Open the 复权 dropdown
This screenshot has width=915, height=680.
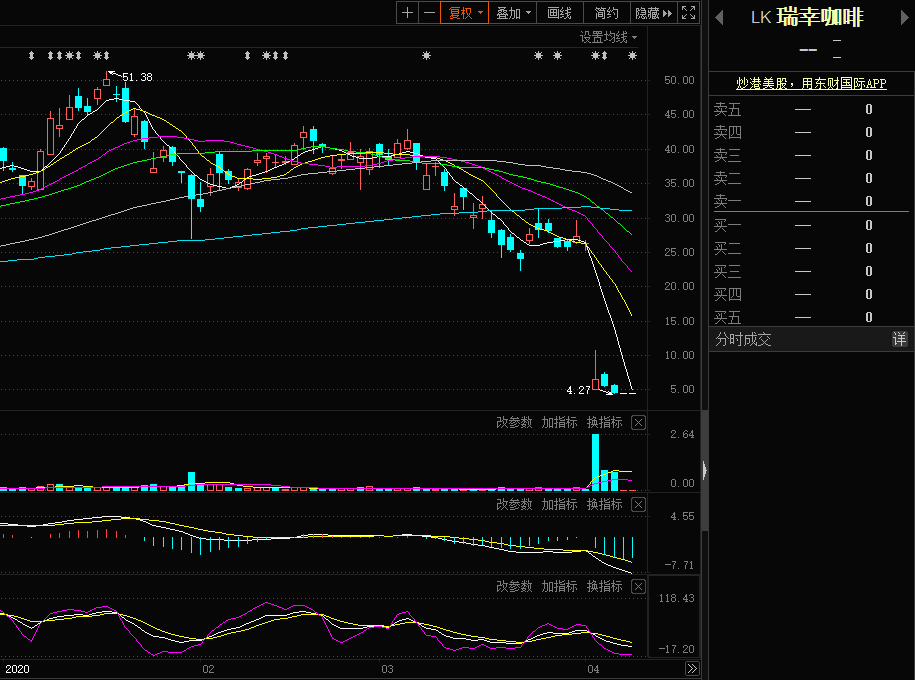[465, 13]
